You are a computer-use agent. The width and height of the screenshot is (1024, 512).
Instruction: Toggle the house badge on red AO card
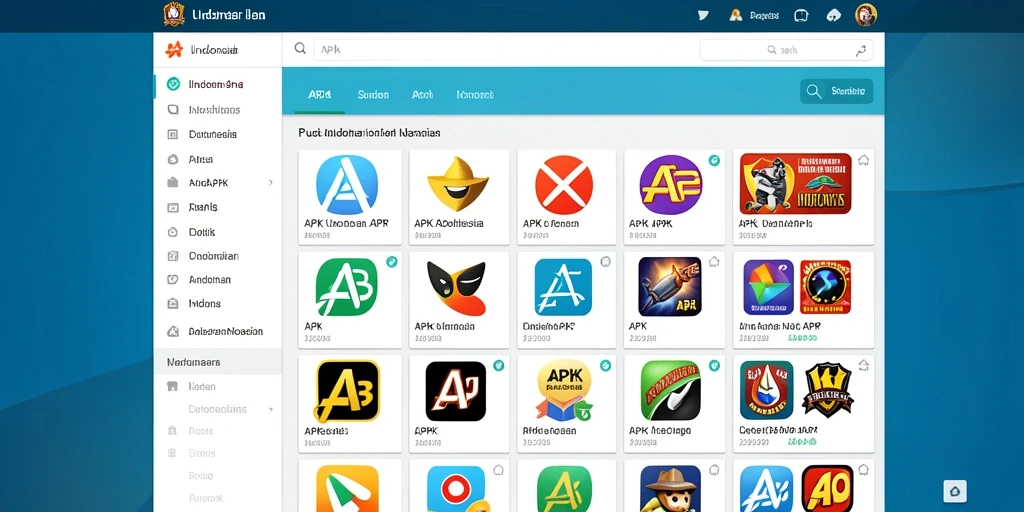863,470
